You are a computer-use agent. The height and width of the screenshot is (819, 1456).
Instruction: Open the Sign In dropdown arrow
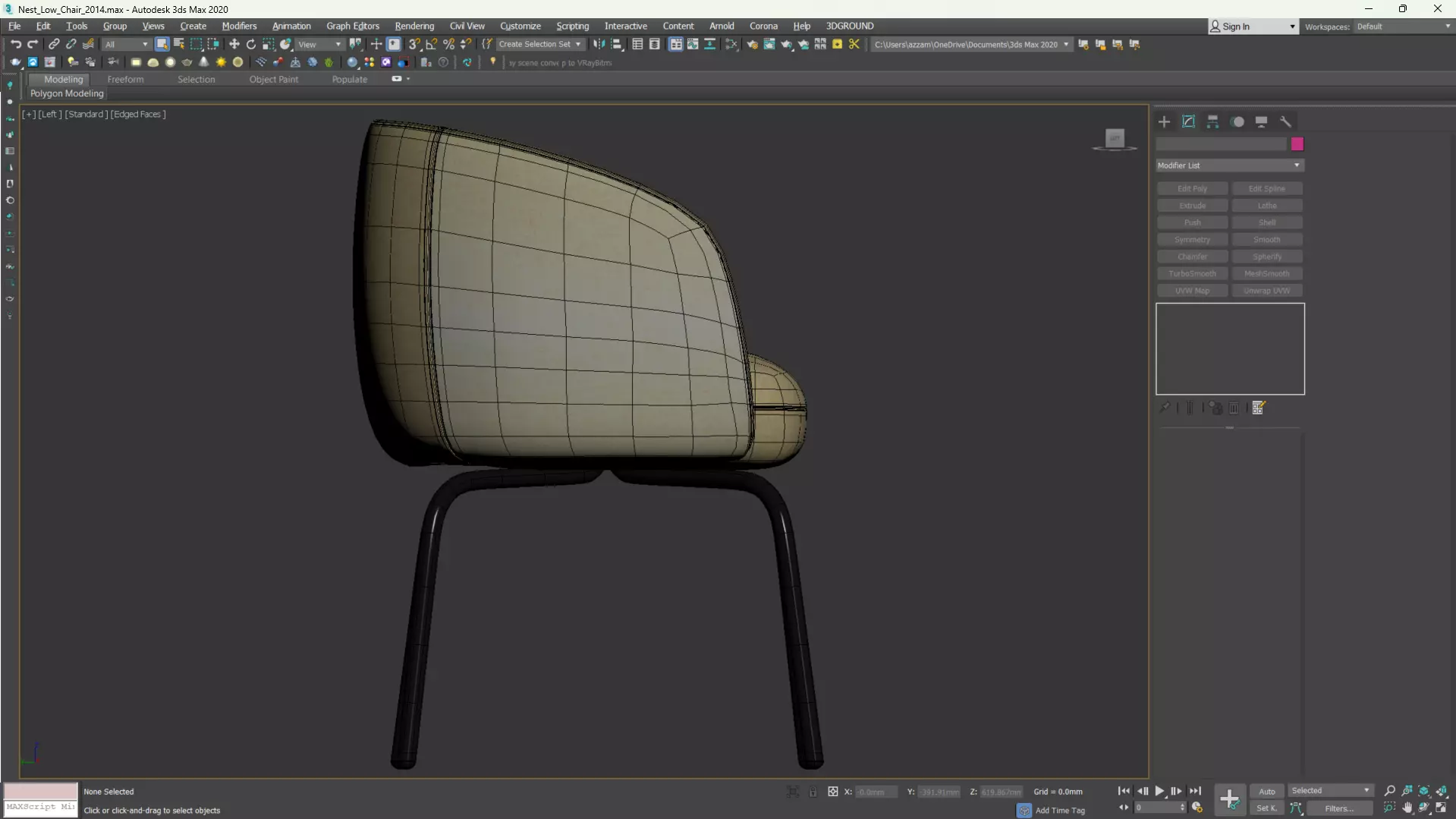click(1292, 27)
